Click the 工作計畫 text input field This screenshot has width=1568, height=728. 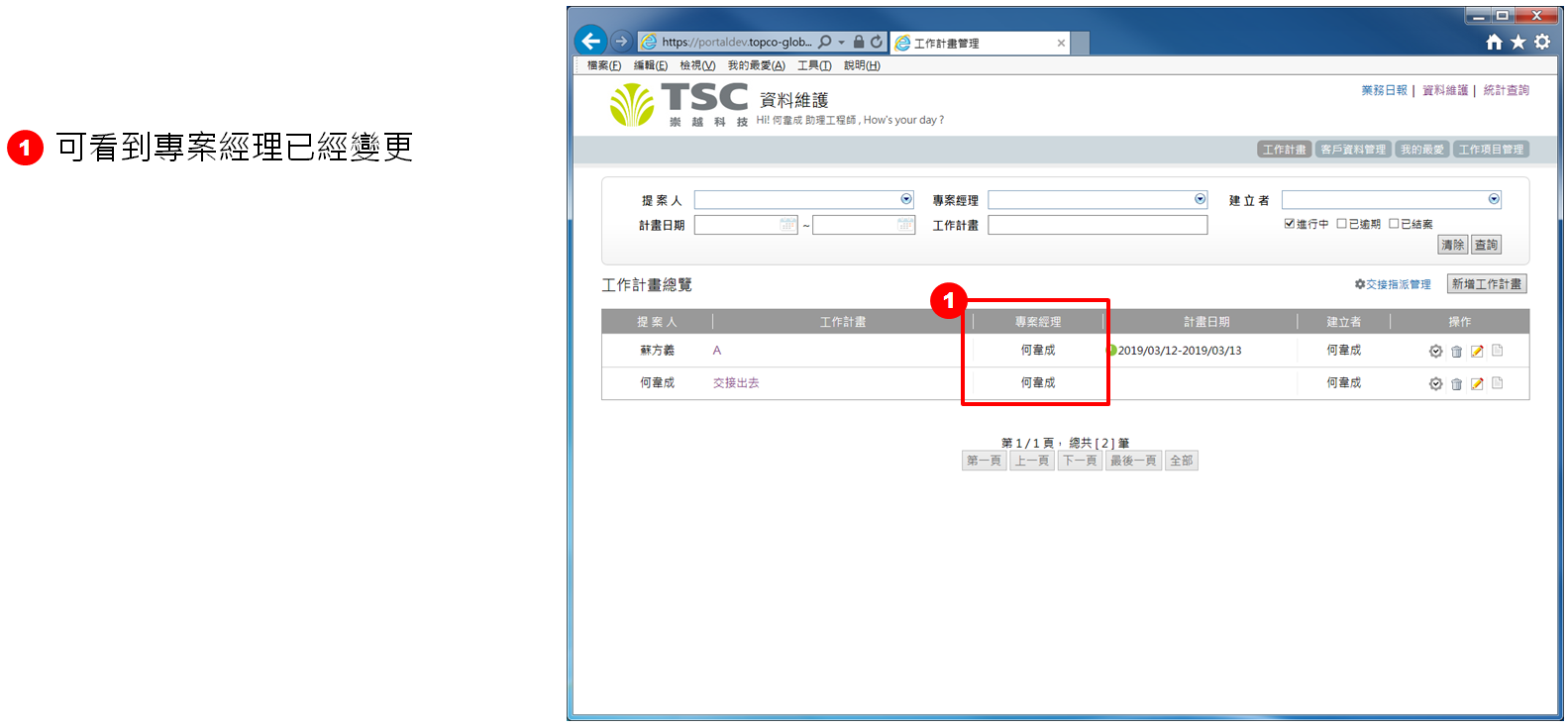click(x=1098, y=225)
